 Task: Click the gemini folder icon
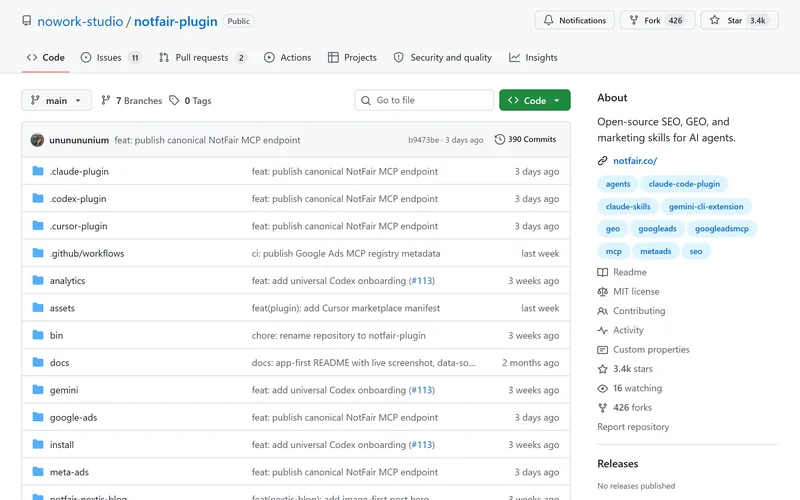point(38,390)
